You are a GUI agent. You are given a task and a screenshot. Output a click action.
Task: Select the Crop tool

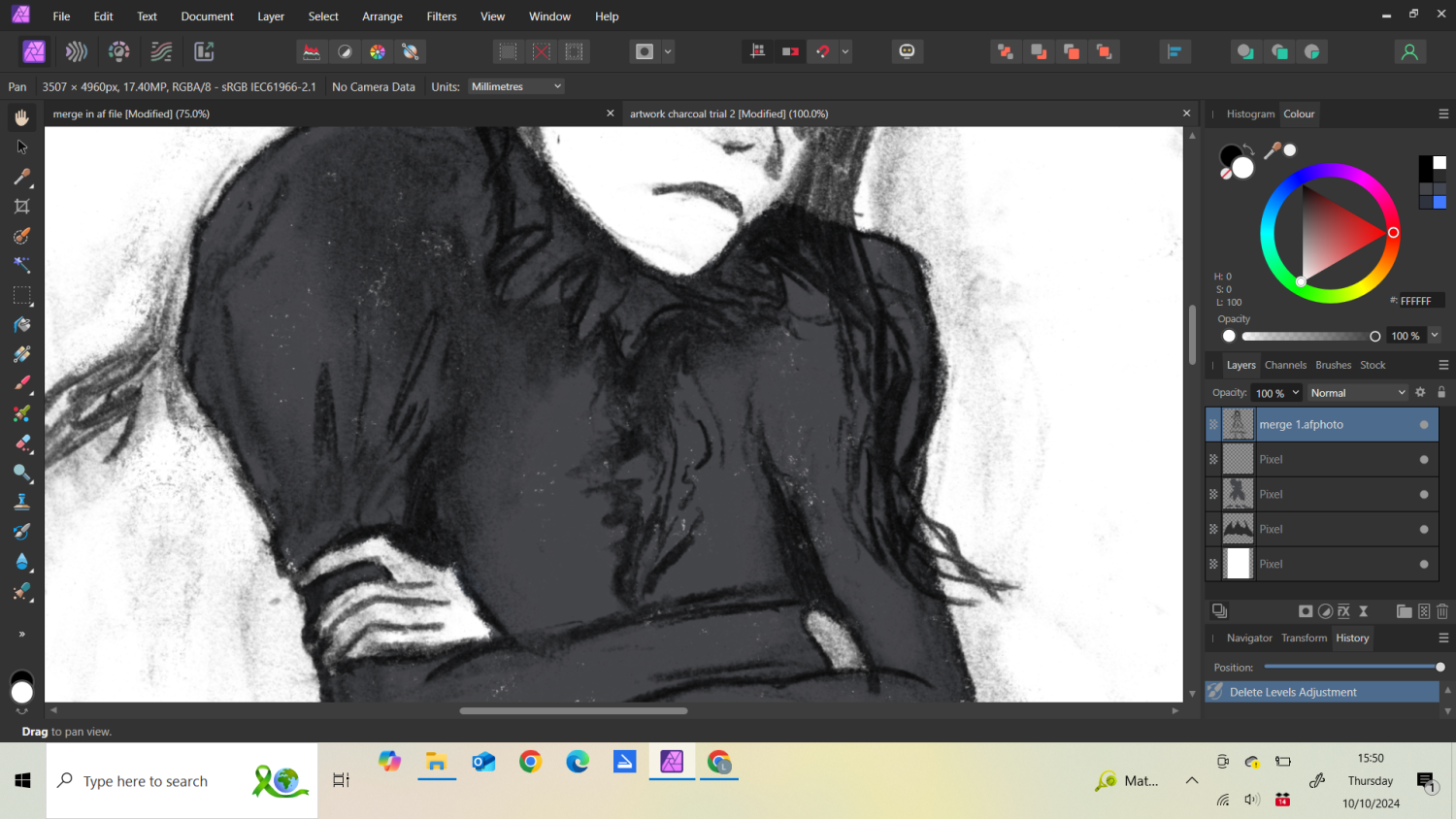coord(21,207)
